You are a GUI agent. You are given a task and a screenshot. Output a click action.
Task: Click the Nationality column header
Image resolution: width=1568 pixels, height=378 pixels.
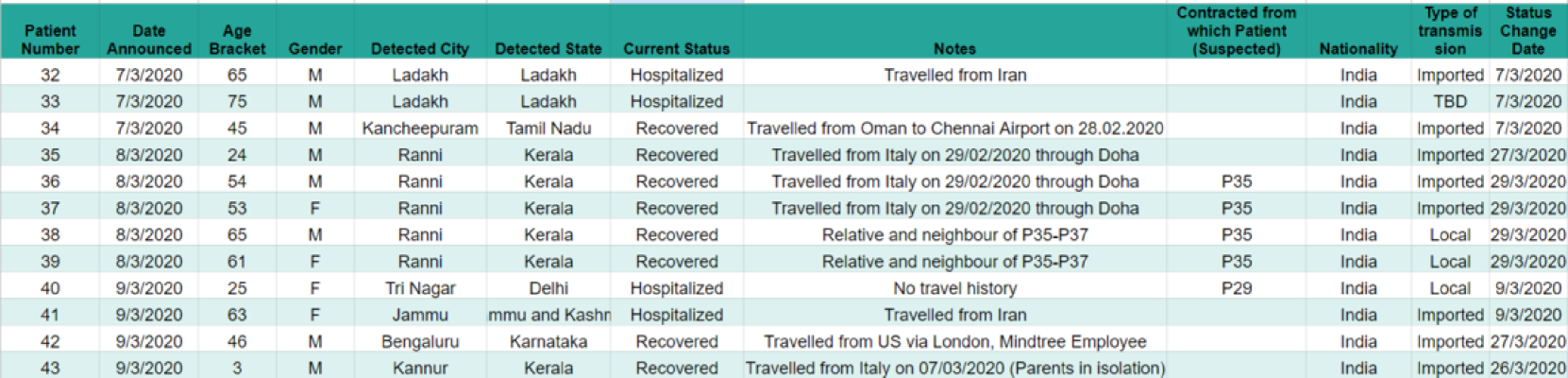pyautogui.click(x=1358, y=48)
